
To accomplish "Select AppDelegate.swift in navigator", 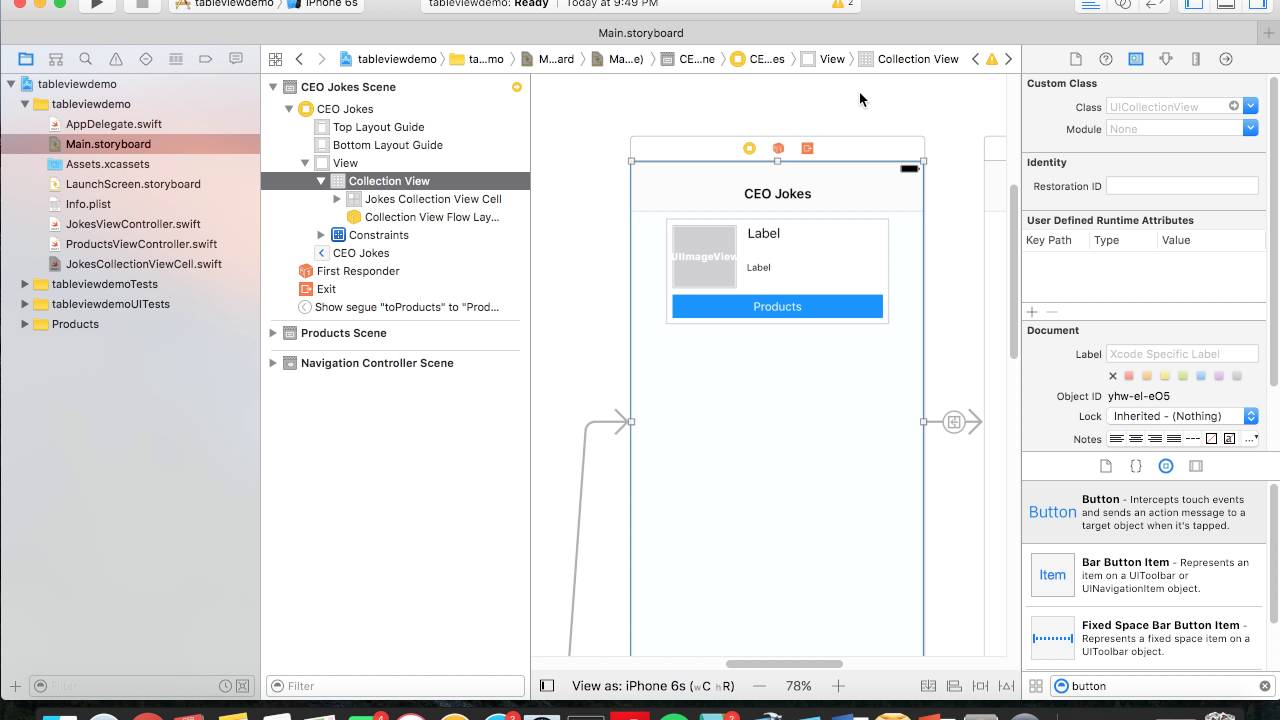I will coord(113,124).
